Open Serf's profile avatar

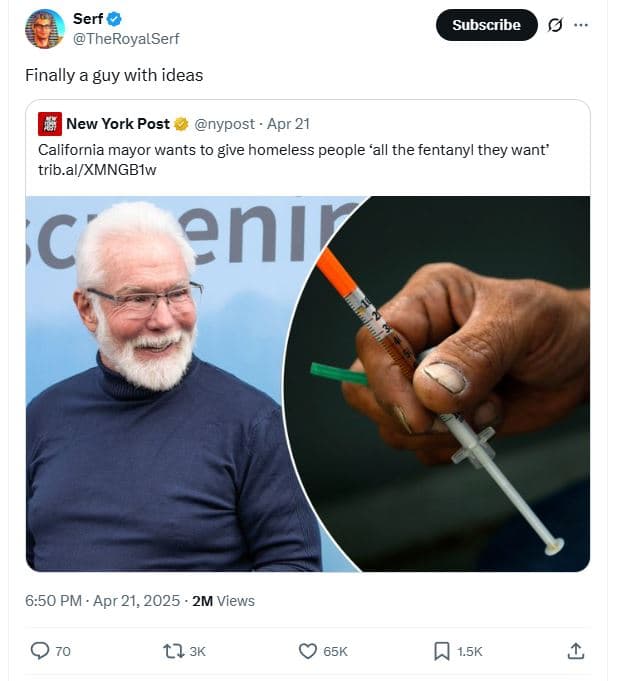point(44,28)
